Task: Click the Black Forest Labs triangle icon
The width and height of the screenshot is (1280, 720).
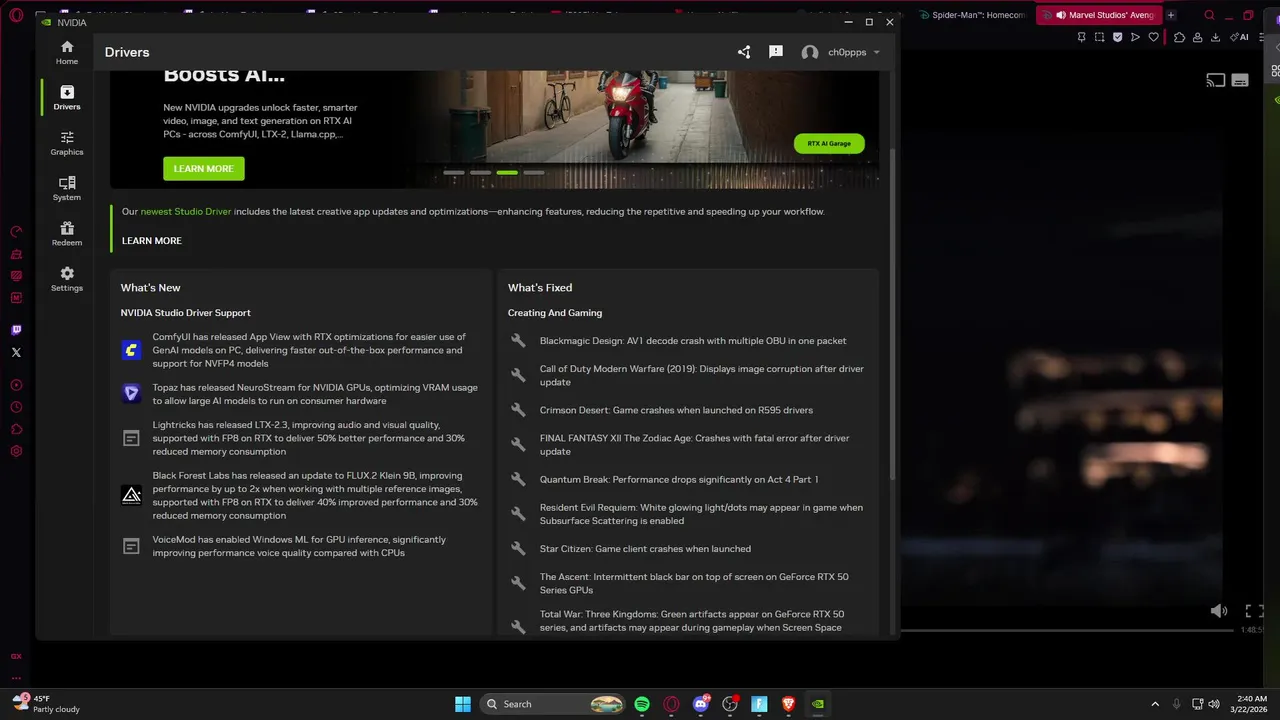Action: (131, 495)
